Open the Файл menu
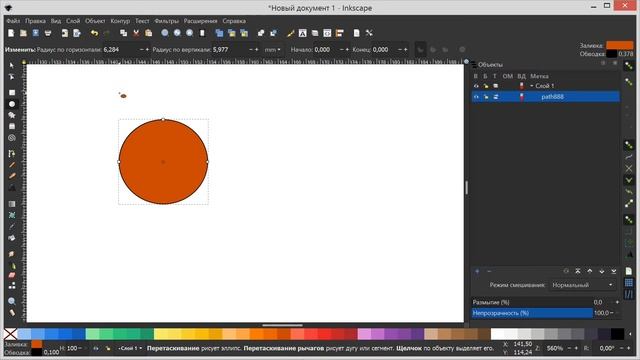 13,21
